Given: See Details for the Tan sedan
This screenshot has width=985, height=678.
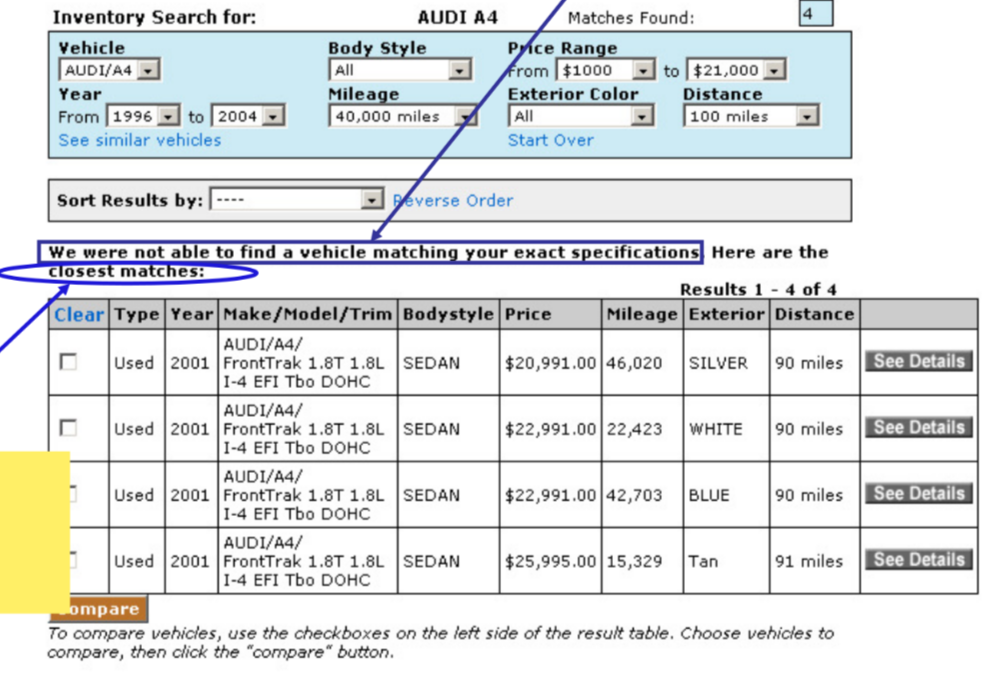Looking at the screenshot, I should point(919,559).
